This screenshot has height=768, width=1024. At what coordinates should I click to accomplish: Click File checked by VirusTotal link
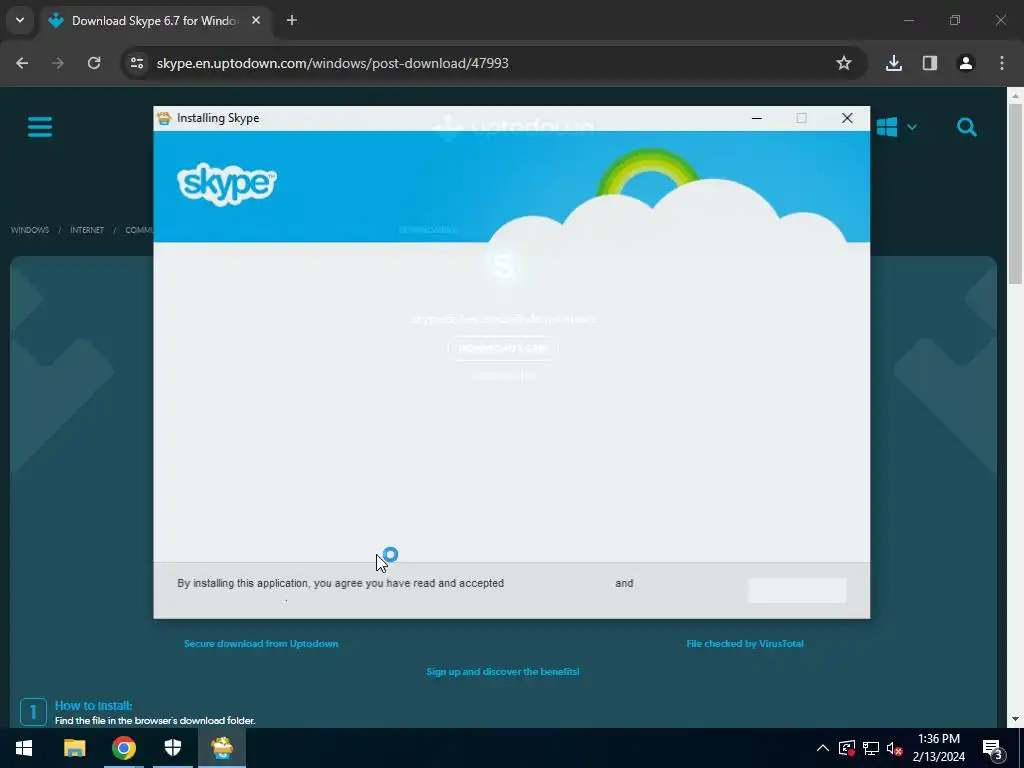point(744,643)
